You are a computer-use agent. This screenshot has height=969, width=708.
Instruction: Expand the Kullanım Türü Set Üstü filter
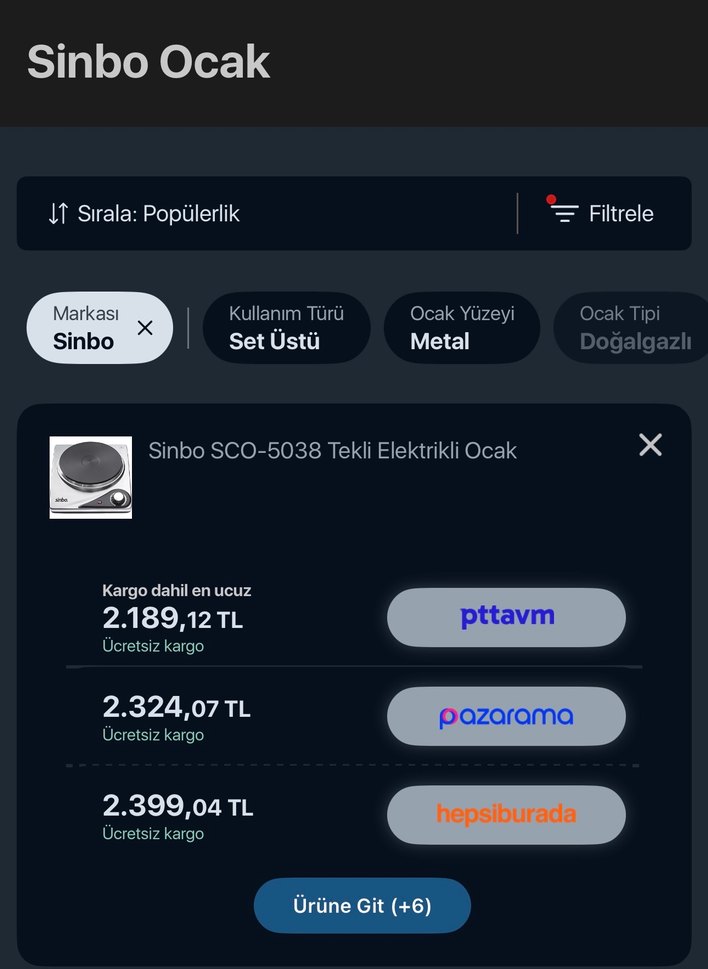point(286,327)
